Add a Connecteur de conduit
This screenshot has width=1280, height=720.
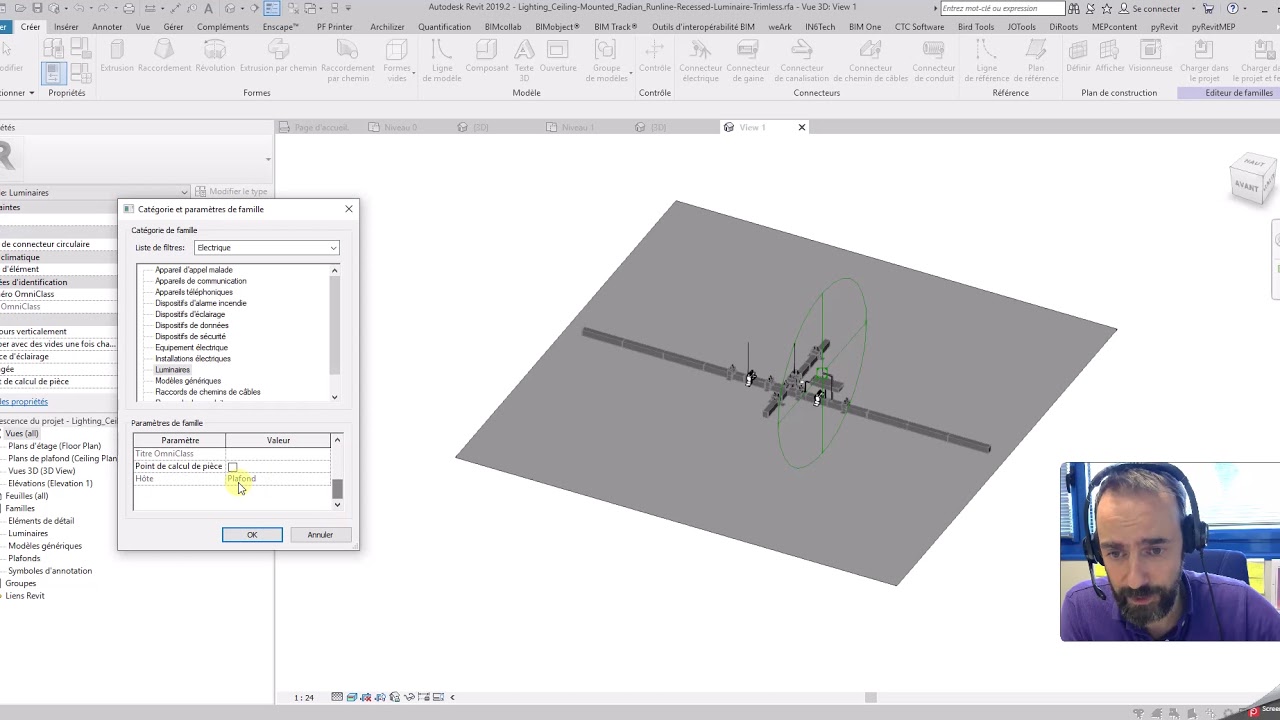(934, 60)
